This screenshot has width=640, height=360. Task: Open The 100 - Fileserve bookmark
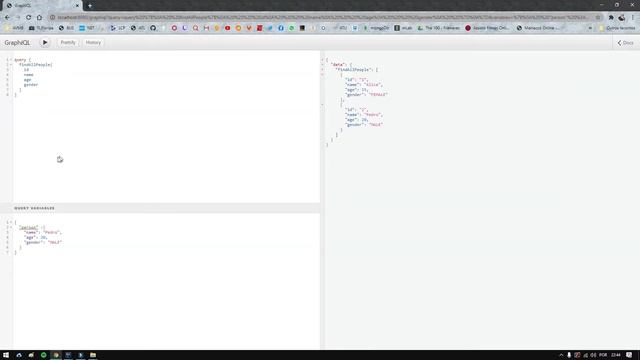pyautogui.click(x=439, y=28)
